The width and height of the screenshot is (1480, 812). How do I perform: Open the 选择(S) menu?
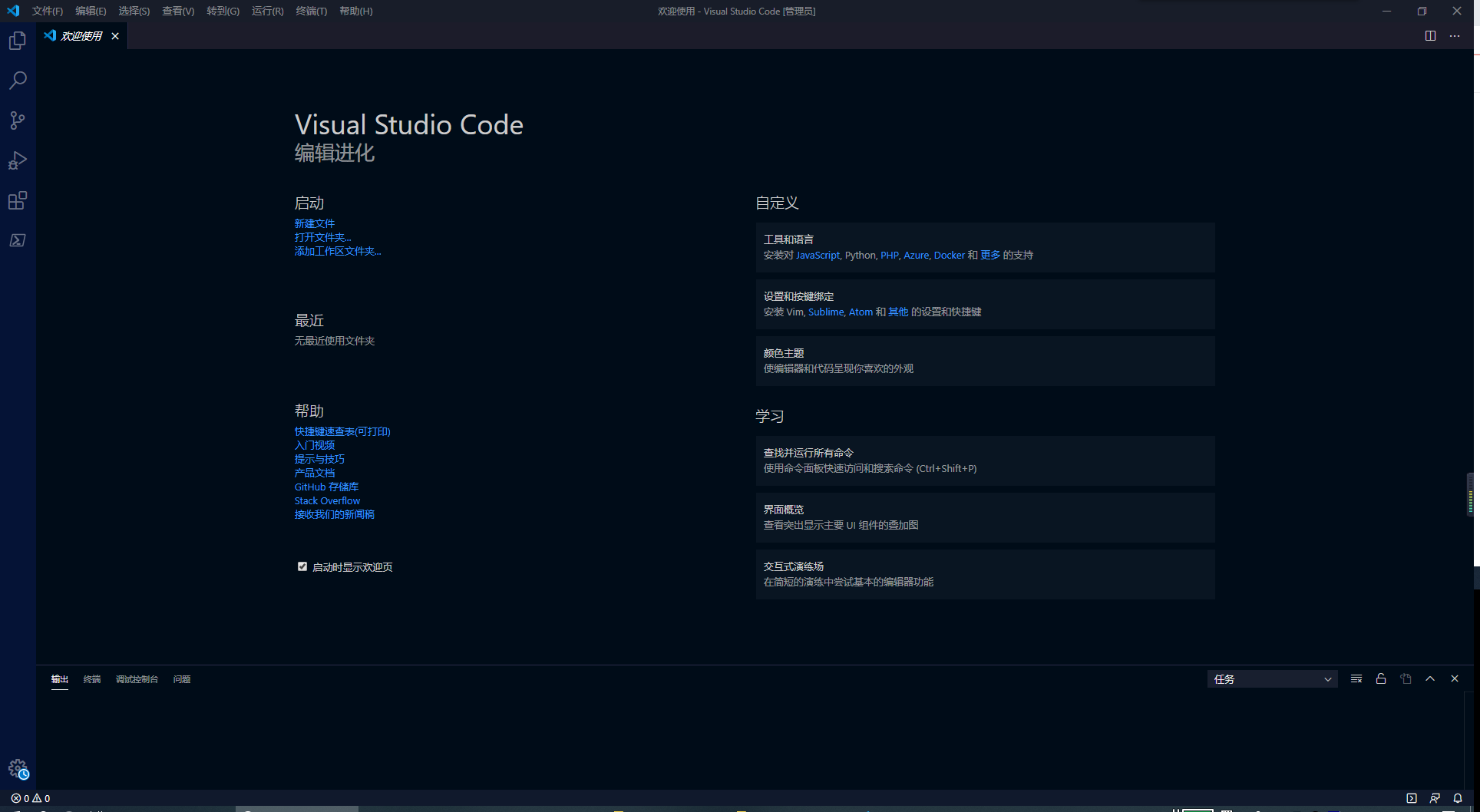pyautogui.click(x=134, y=11)
